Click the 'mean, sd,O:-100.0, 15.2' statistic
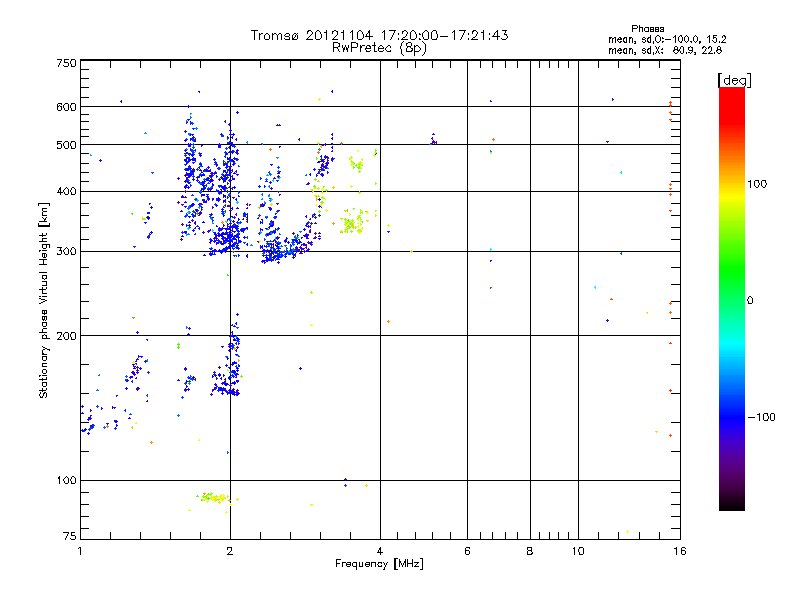Viewport: 800px width, 600px height. [667, 39]
